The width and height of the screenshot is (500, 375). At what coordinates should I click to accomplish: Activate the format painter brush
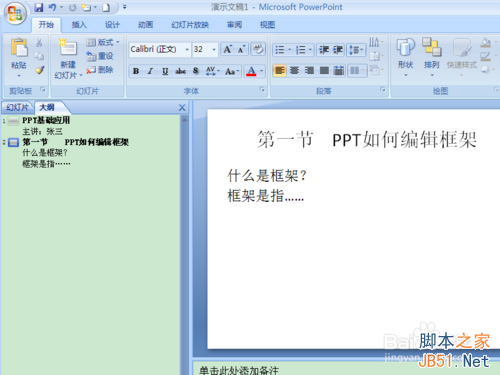point(40,70)
